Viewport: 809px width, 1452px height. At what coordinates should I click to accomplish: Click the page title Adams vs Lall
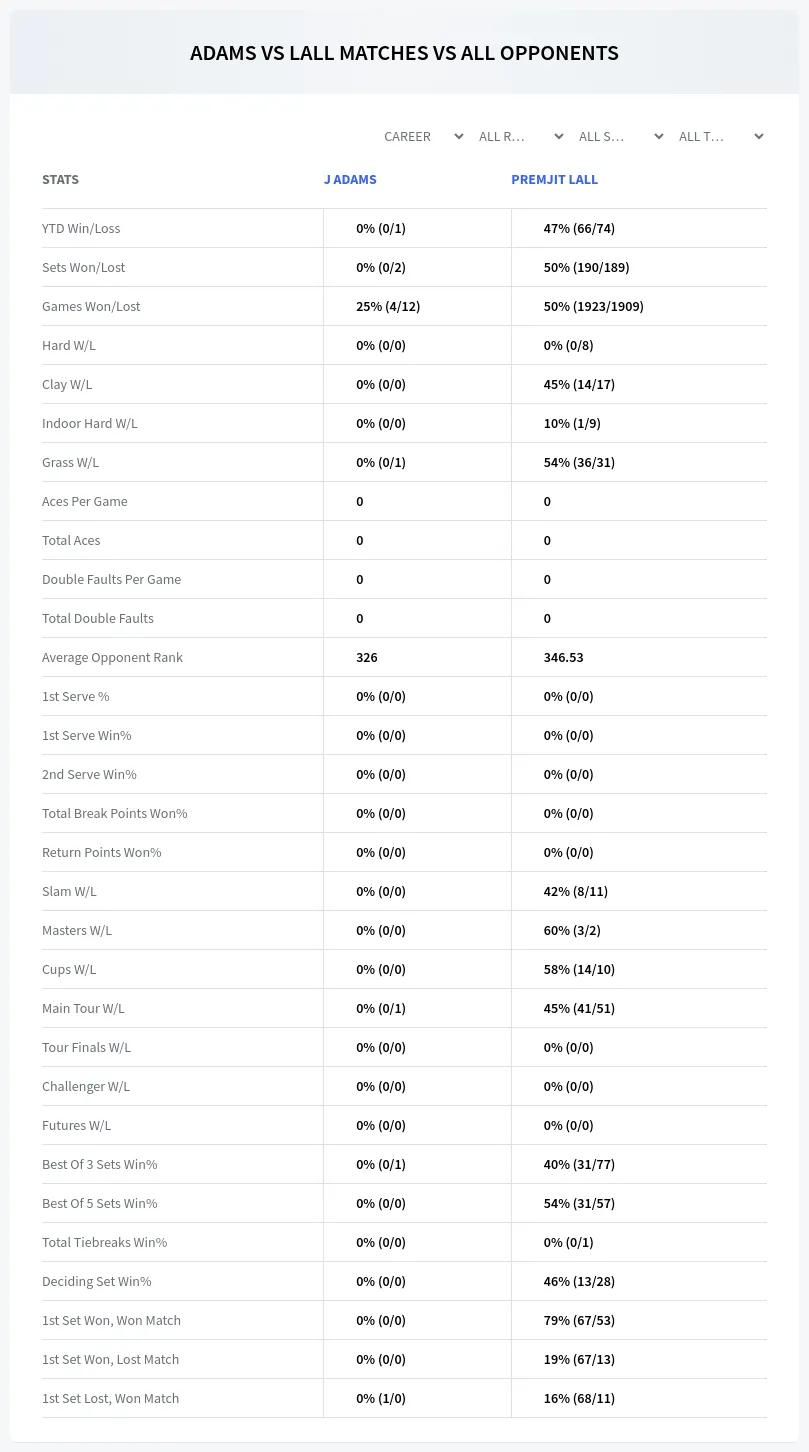click(404, 53)
